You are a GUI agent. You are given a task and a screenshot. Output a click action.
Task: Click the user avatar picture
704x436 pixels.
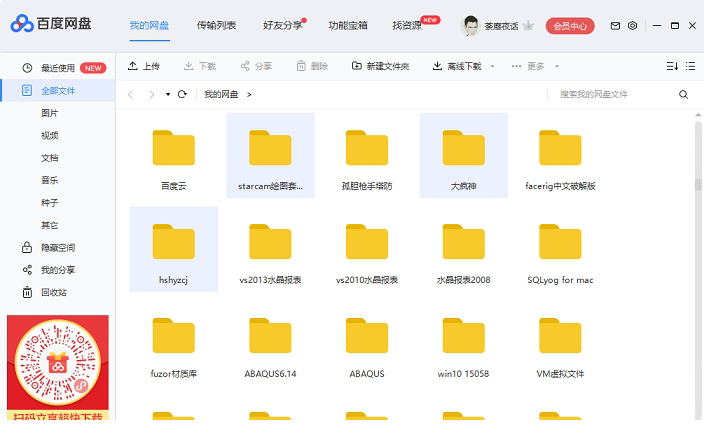tap(470, 26)
